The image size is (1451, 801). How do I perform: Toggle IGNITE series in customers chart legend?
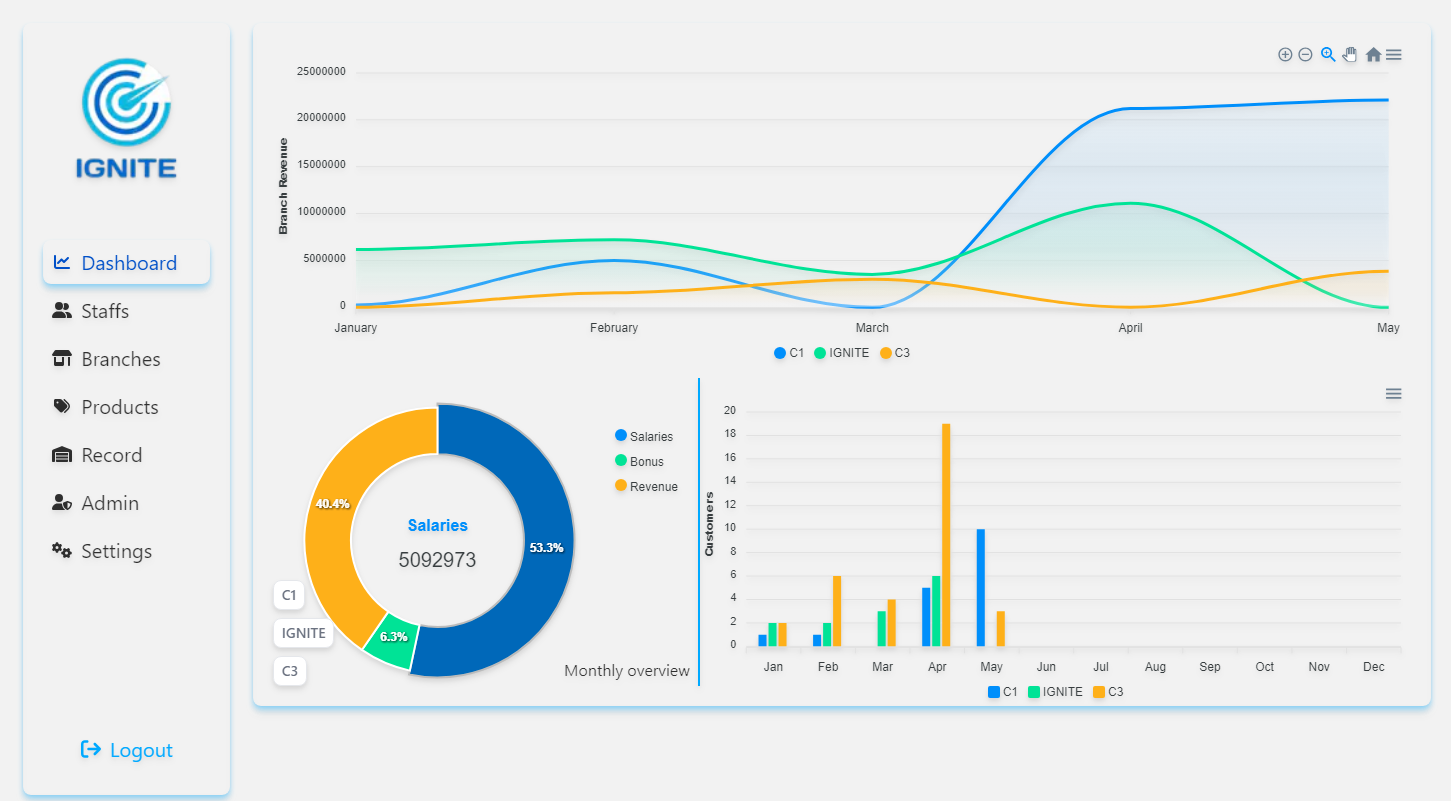click(x=1056, y=691)
